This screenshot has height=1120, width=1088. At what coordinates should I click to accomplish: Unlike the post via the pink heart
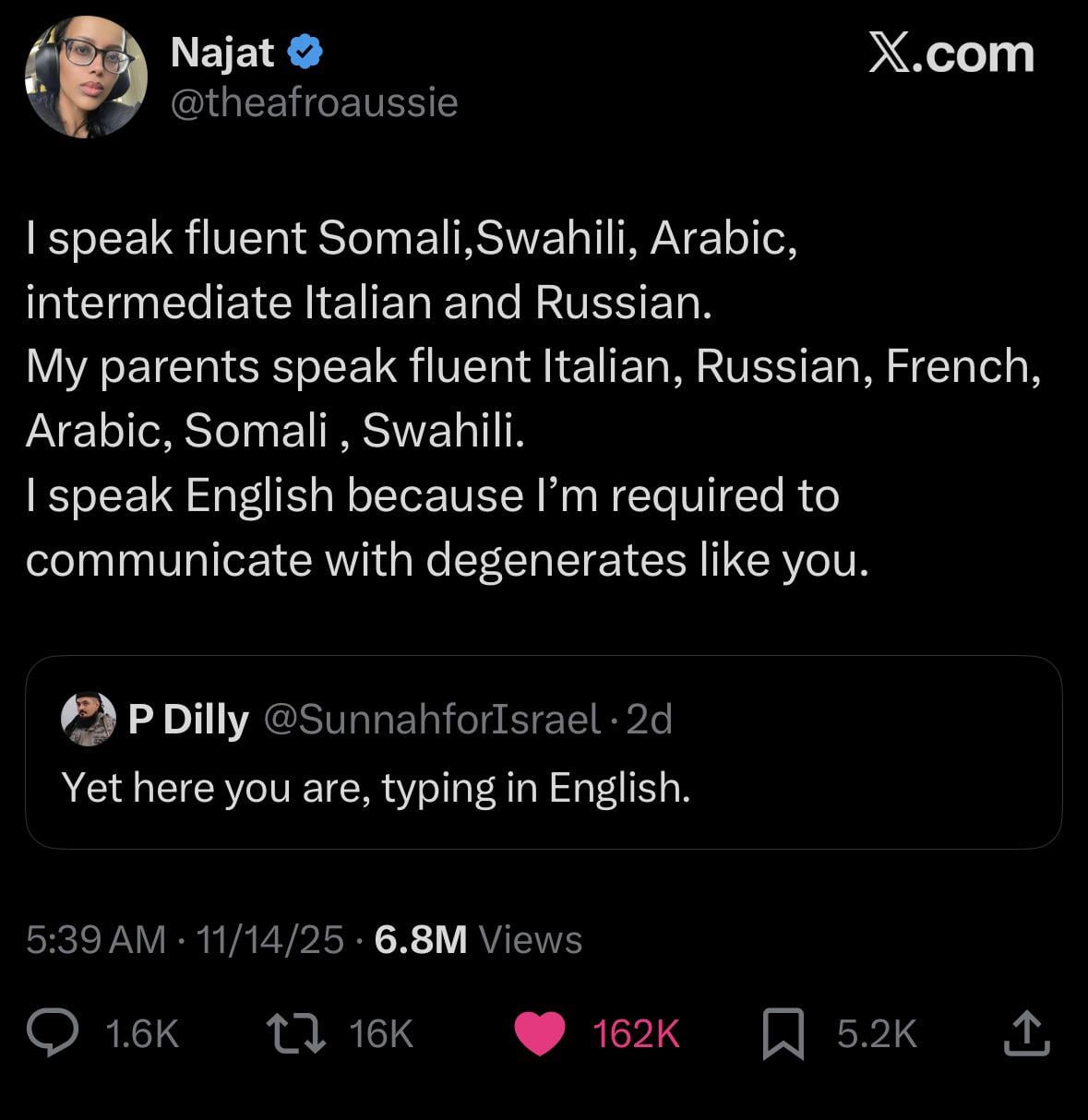point(539,1032)
